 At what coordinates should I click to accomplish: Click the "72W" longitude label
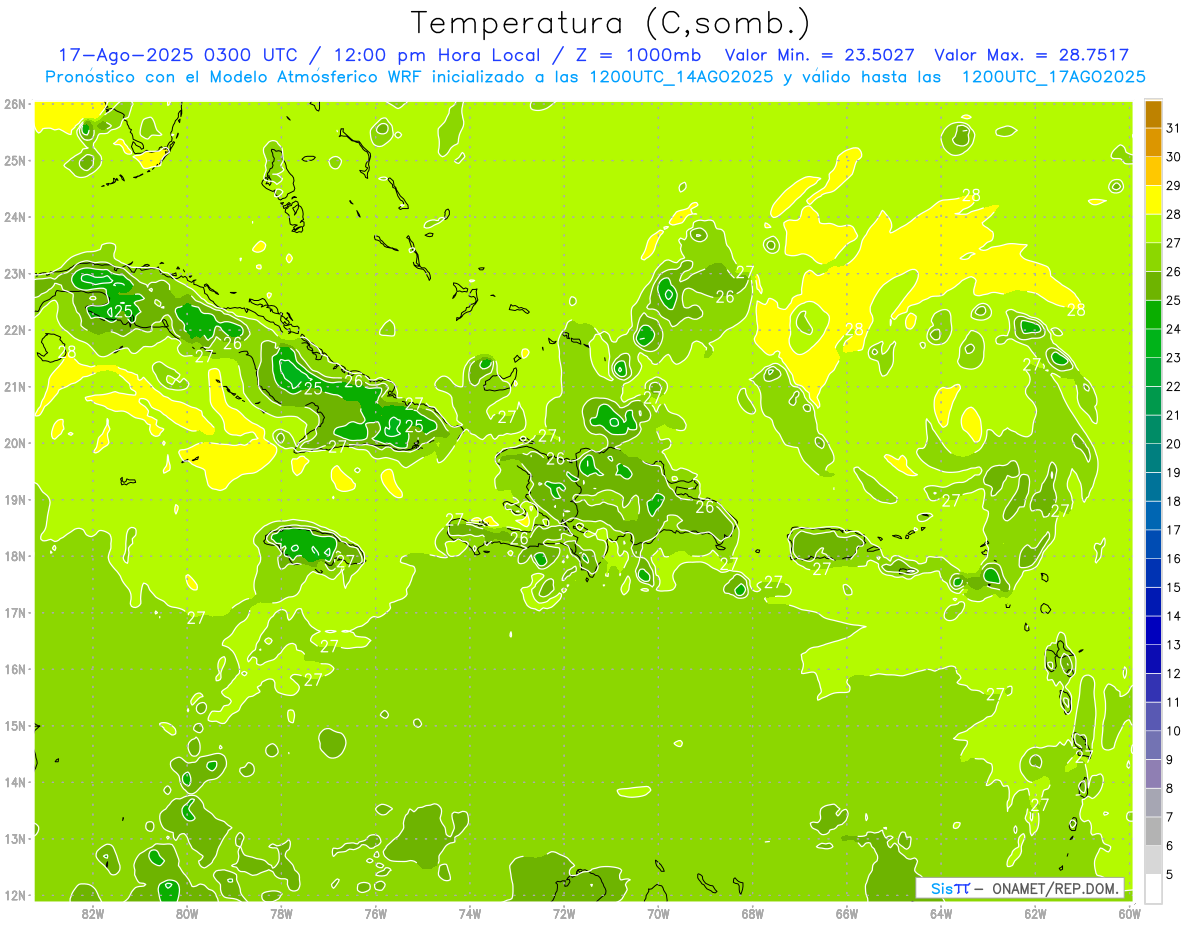564,913
